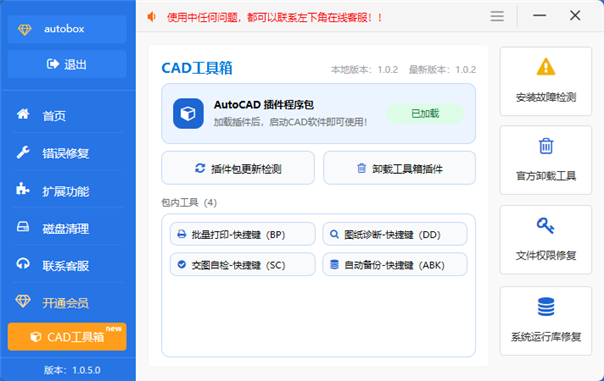The width and height of the screenshot is (604, 381).
Task: Select the CAD工具箱 sidebar tab
Action: point(67,337)
